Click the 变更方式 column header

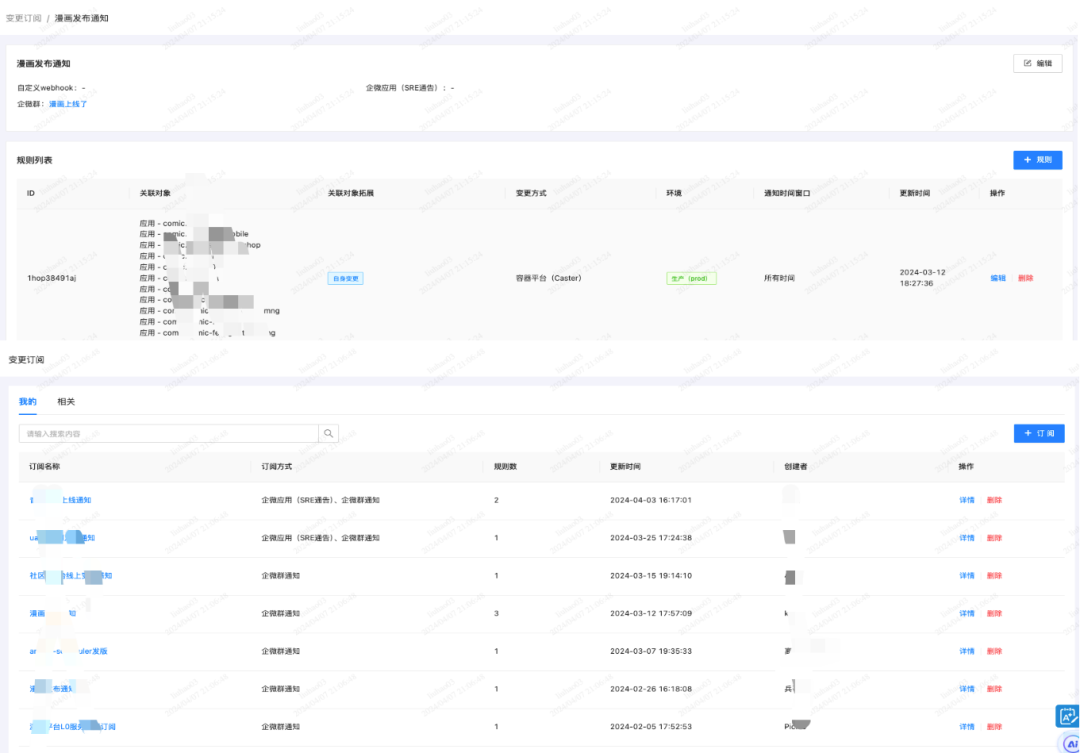click(x=531, y=194)
